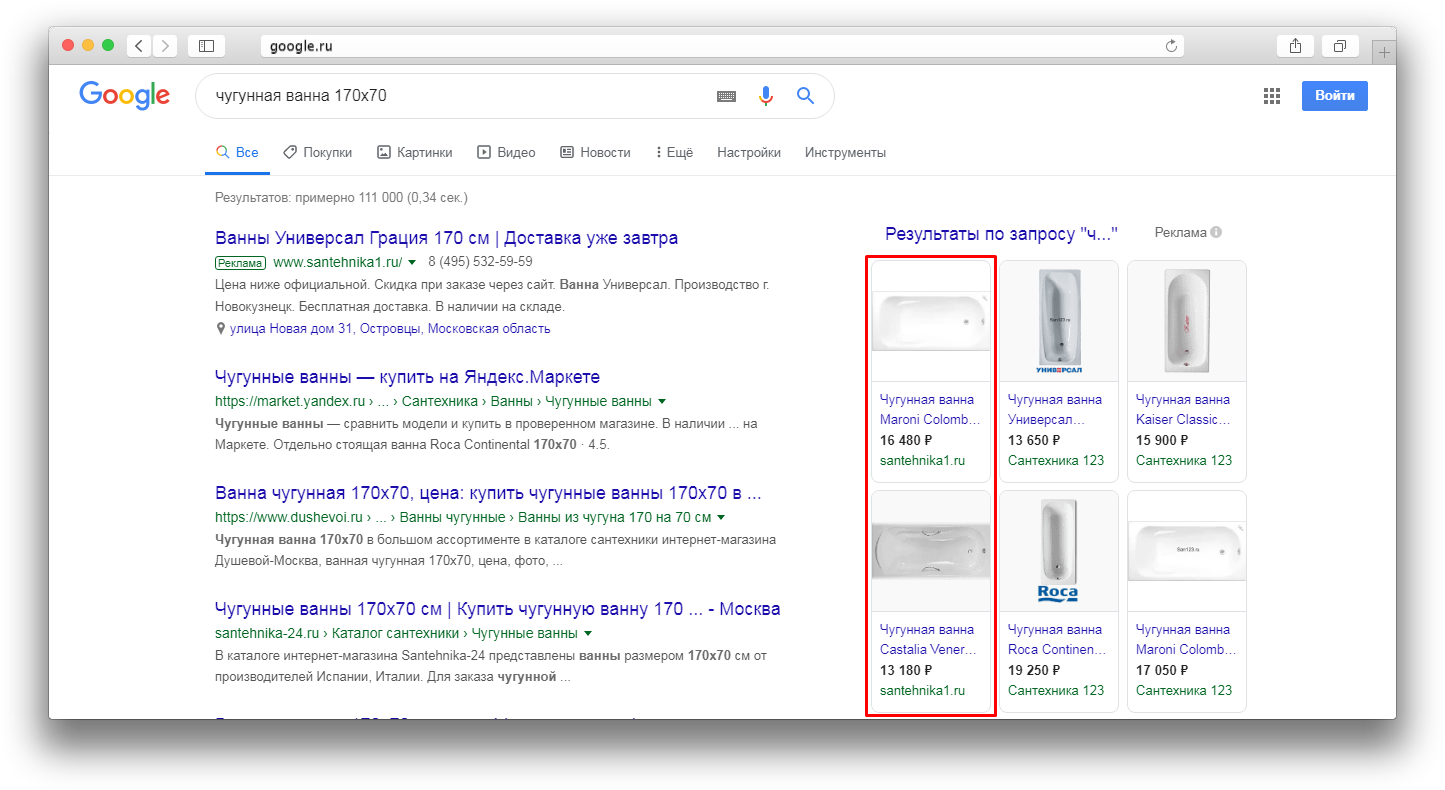The height and width of the screenshot is (790, 1445).
Task: Click the address улица Новая дом 31 link
Action: tap(389, 328)
